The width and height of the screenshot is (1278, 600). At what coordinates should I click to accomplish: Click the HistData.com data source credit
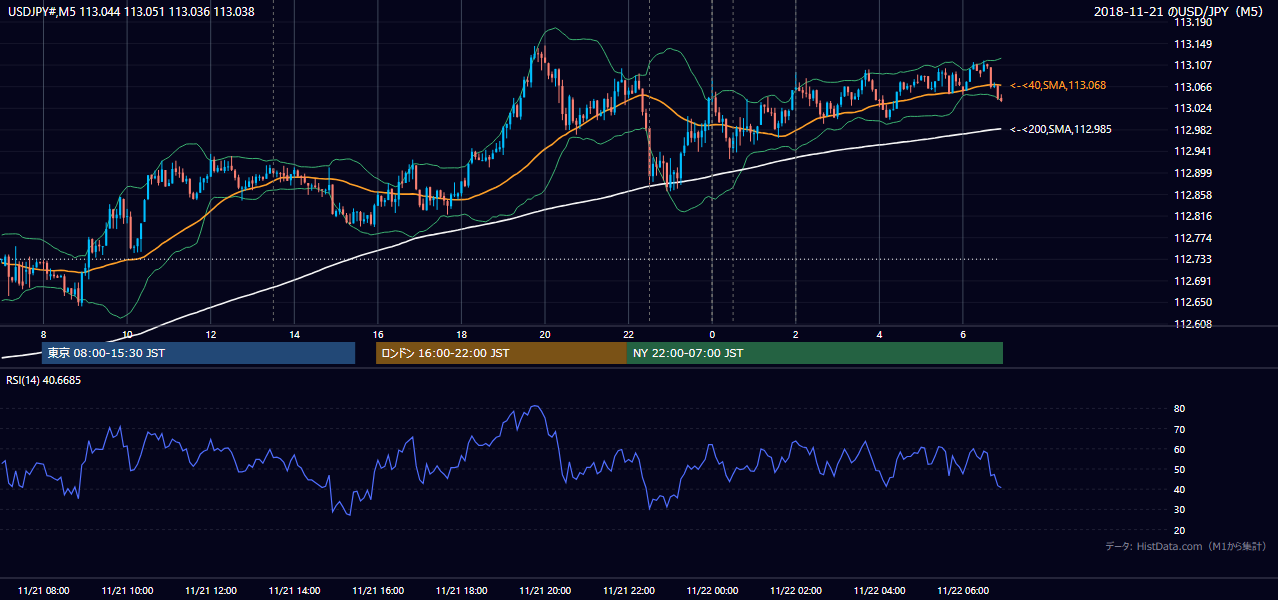click(x=1186, y=546)
